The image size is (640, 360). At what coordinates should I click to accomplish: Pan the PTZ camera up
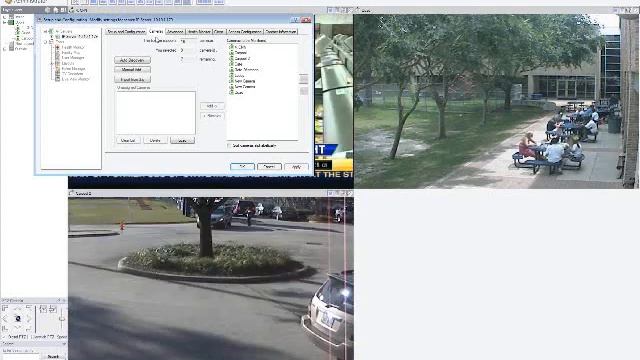pos(18,309)
